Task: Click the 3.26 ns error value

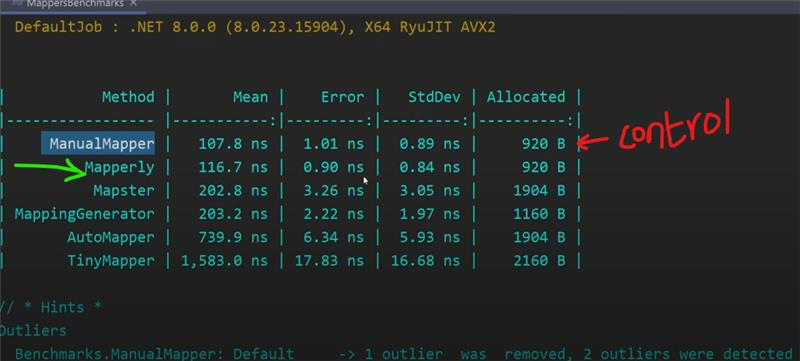Action: click(x=334, y=191)
